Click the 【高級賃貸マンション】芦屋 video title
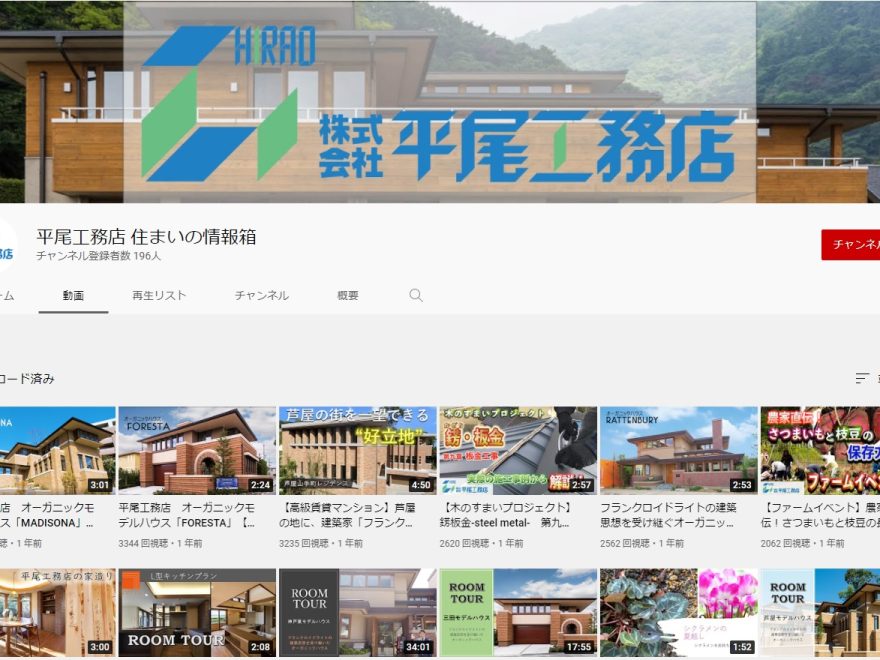The height and width of the screenshot is (660, 880). coord(347,515)
